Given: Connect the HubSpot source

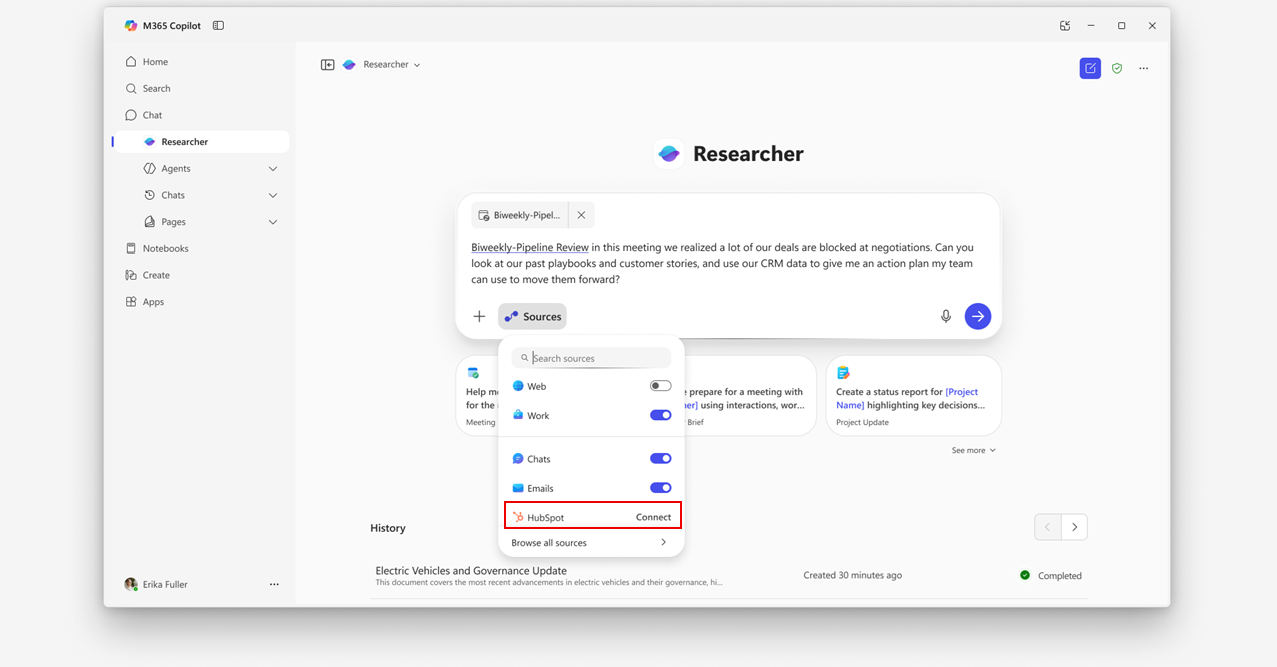Looking at the screenshot, I should point(653,517).
